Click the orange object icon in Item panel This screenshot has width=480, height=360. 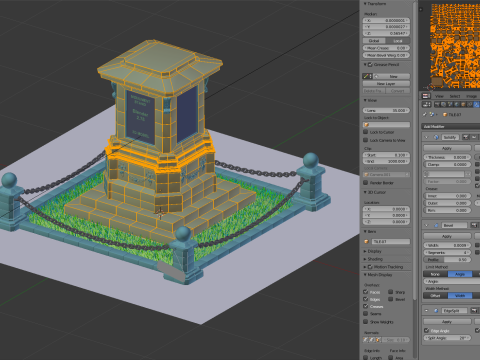tap(367, 241)
